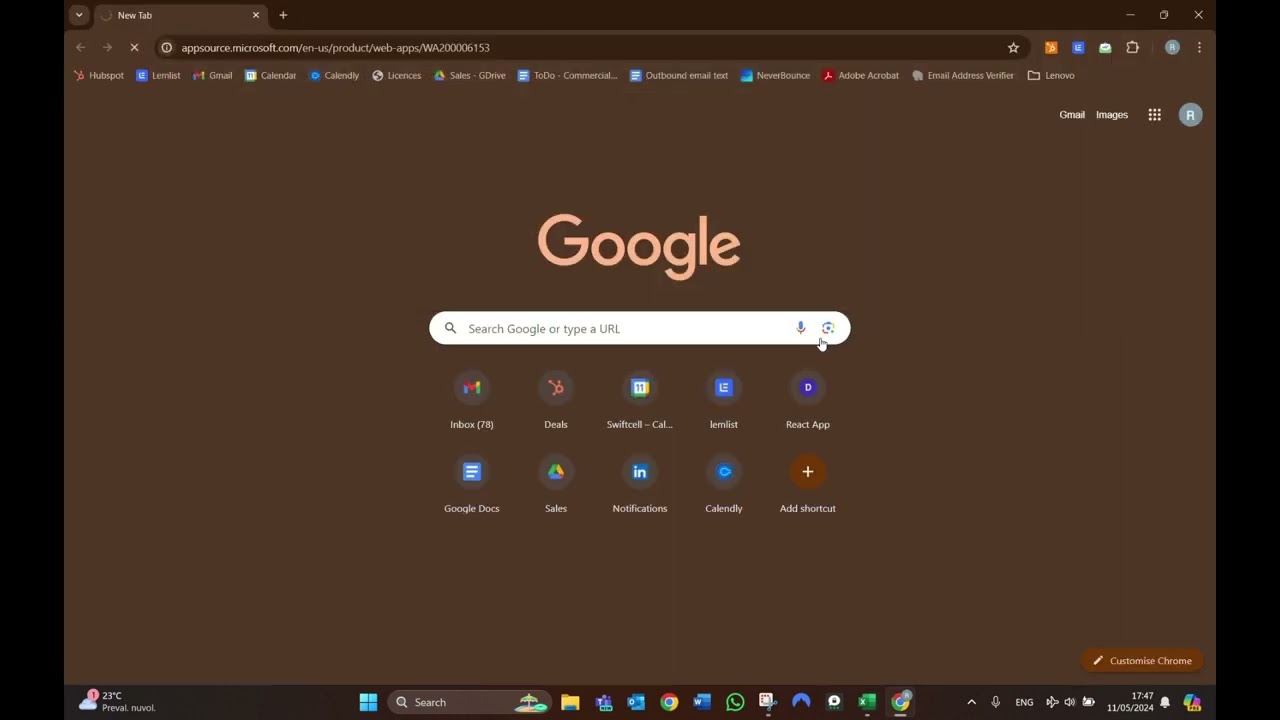Open the Email Address Verifier bookmark
This screenshot has width=1280, height=720.
[962, 75]
